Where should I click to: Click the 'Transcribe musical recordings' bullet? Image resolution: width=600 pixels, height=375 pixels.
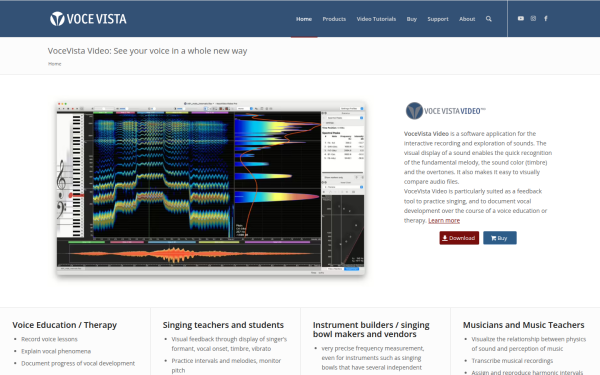click(x=512, y=361)
